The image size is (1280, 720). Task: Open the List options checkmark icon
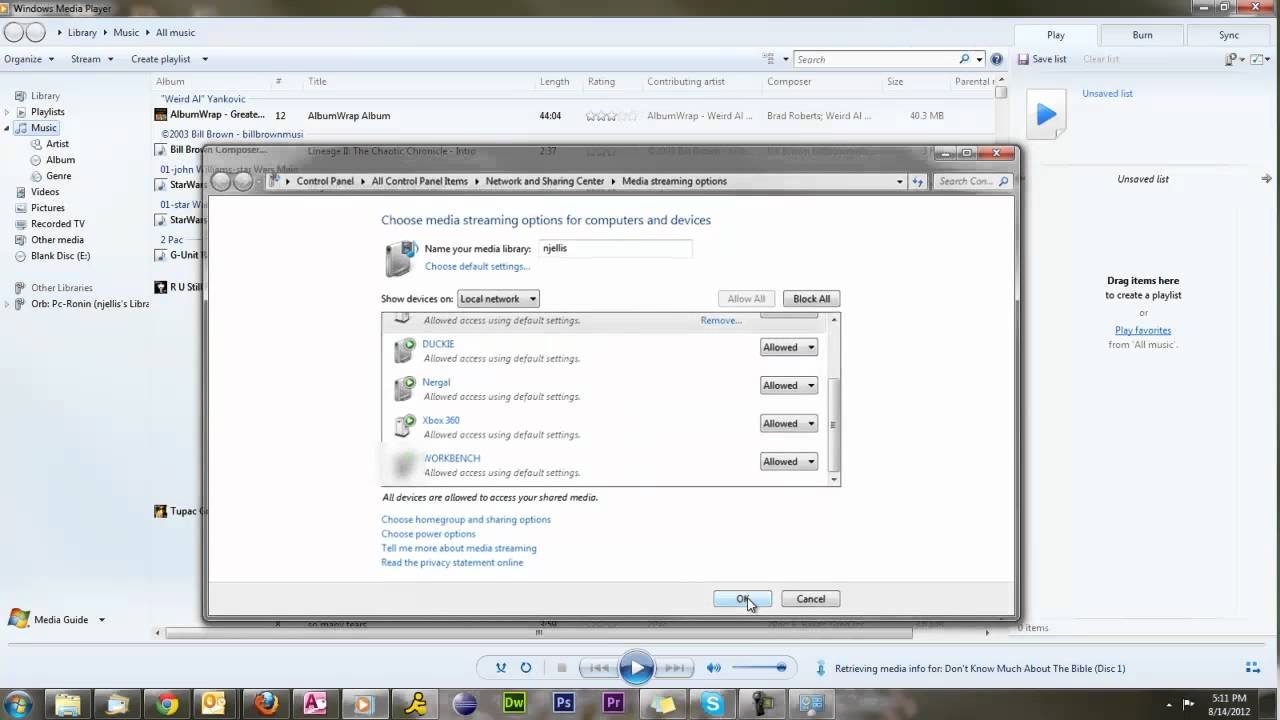1260,59
